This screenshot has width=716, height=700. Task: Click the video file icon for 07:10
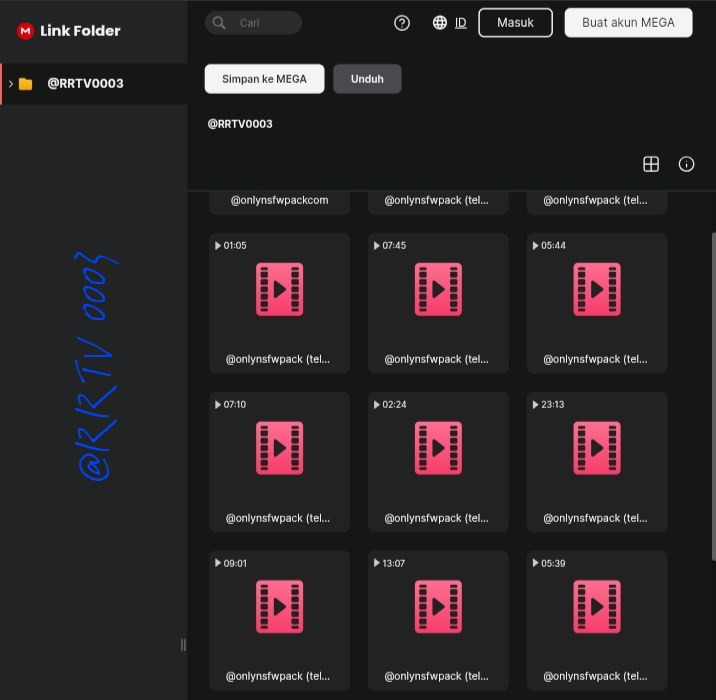[279, 448]
